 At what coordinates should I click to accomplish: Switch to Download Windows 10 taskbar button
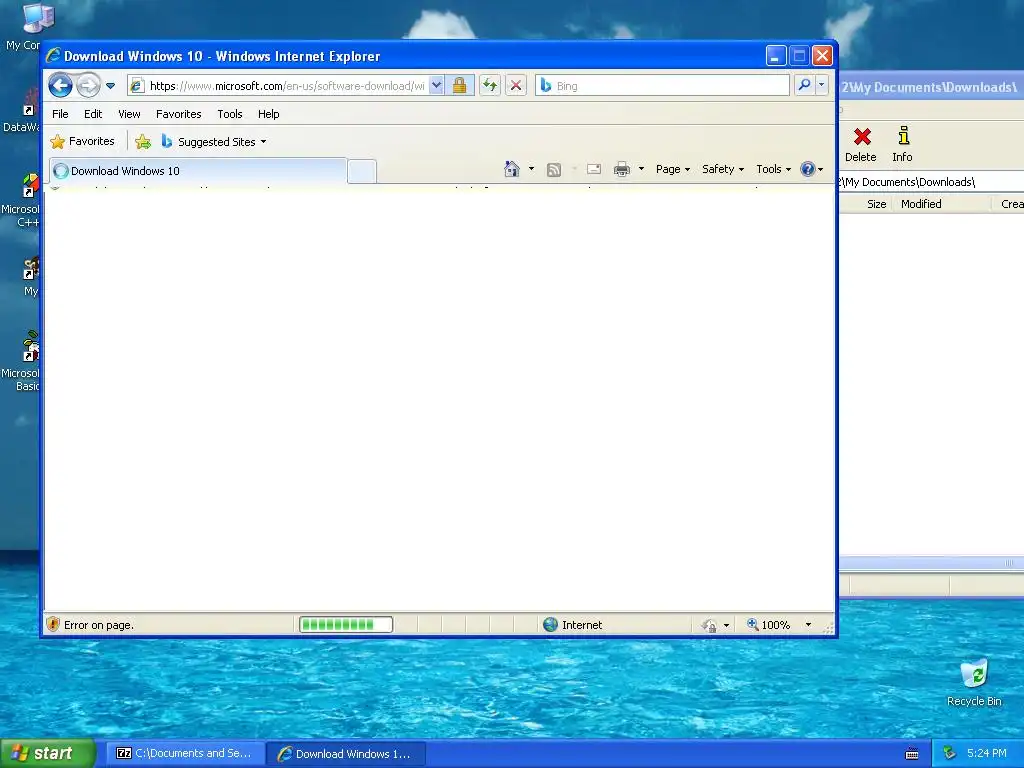347,754
